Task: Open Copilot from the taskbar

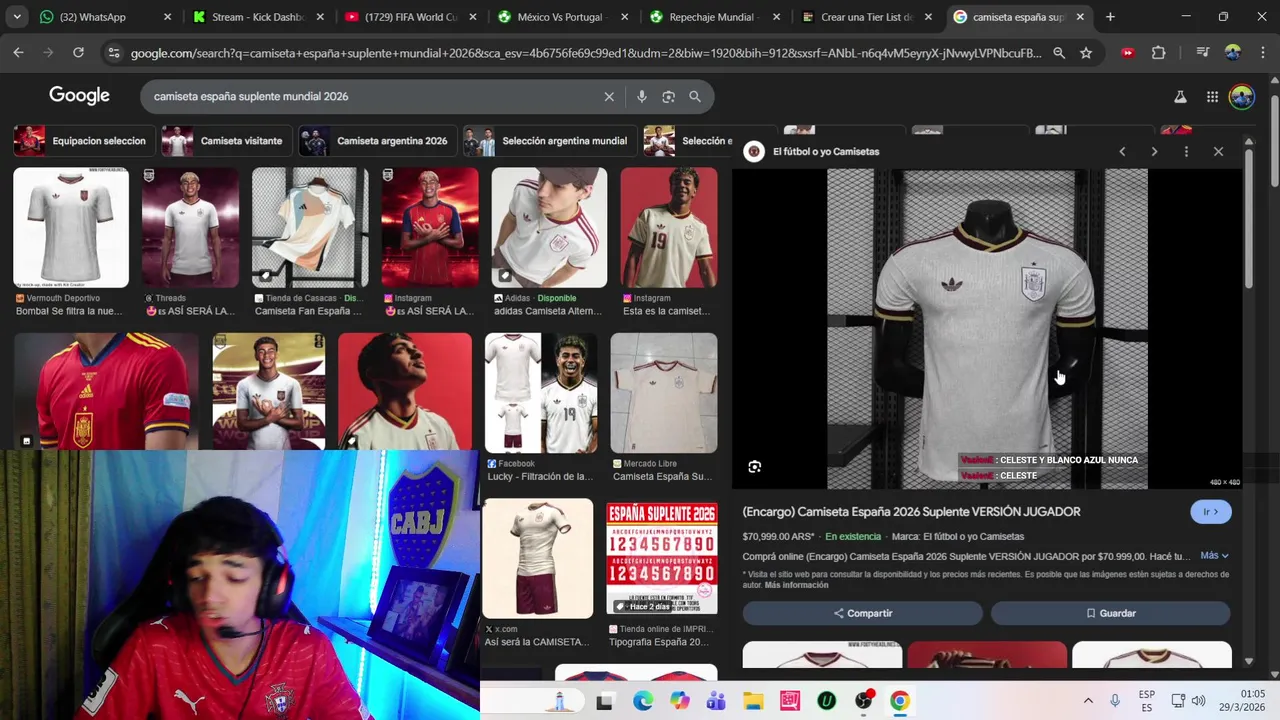Action: coord(680,701)
